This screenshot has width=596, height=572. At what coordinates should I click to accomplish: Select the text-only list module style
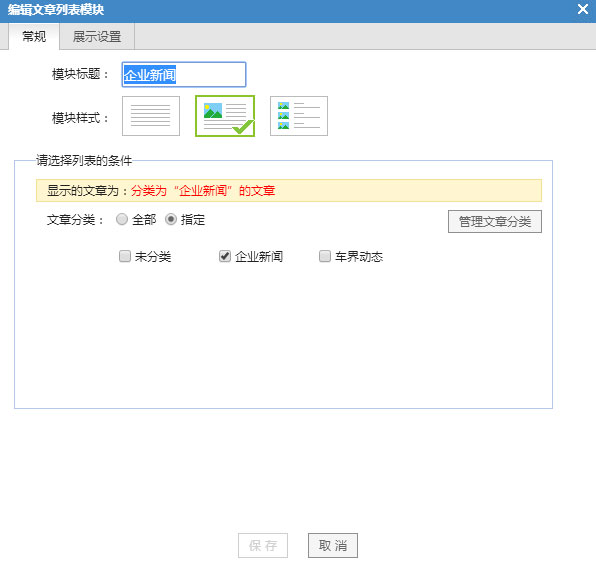tap(151, 116)
